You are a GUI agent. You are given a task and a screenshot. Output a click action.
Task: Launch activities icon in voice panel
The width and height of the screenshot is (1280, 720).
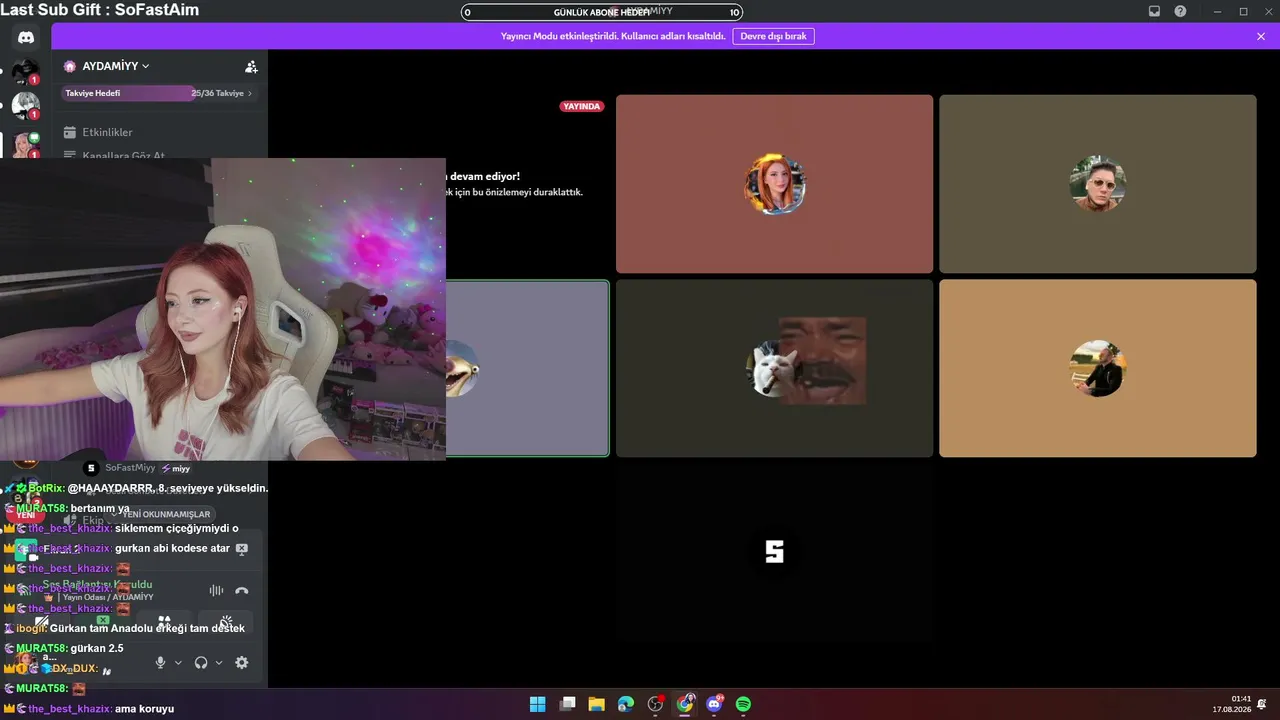[x=164, y=622]
